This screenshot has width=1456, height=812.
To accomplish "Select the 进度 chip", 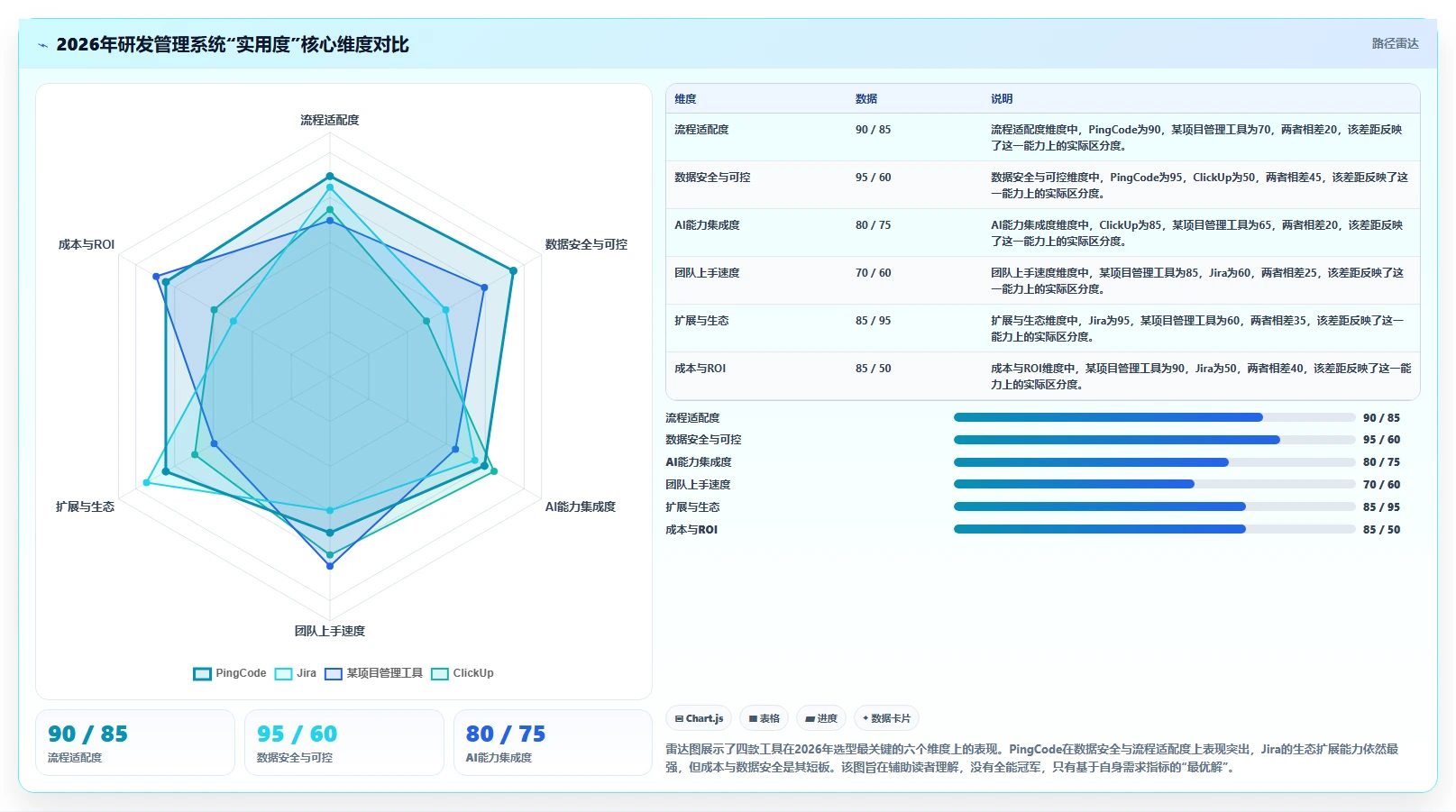I will click(821, 718).
